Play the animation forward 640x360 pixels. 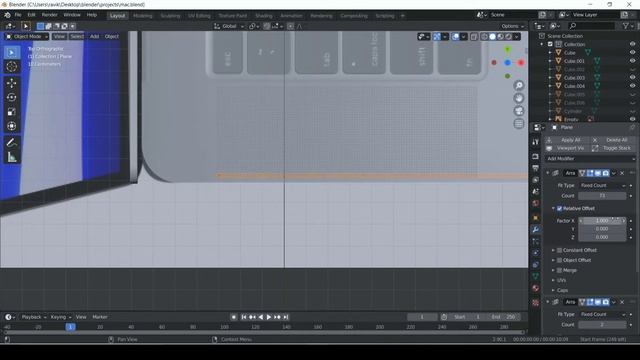(x=269, y=317)
